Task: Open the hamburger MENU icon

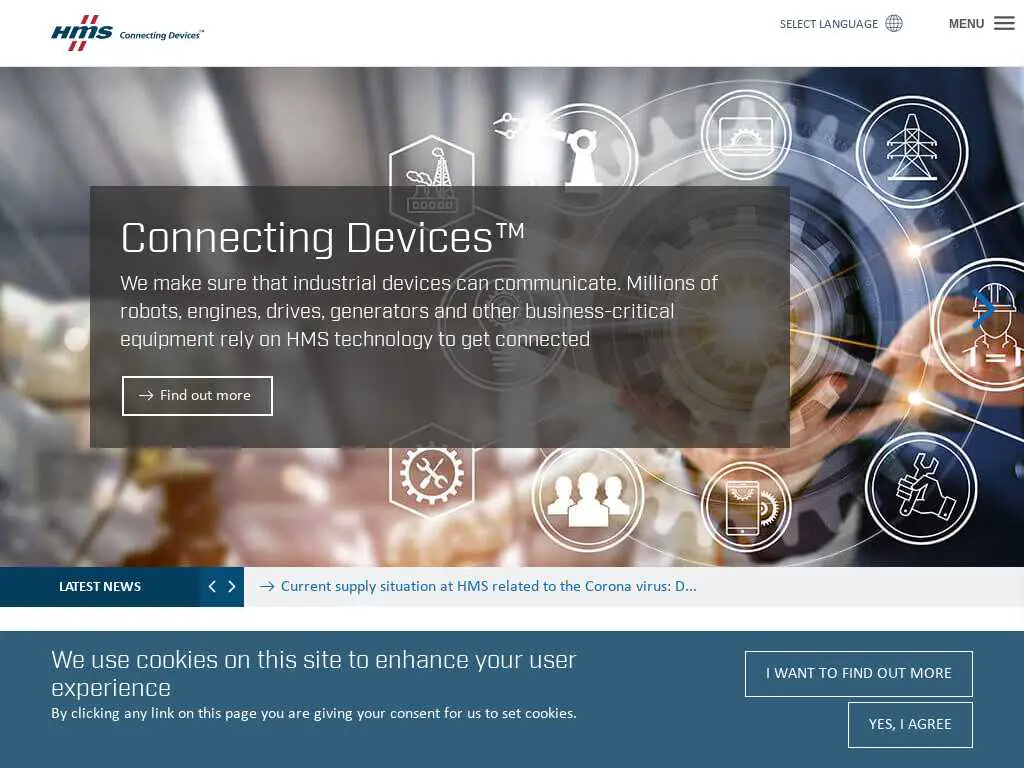Action: click(1004, 24)
